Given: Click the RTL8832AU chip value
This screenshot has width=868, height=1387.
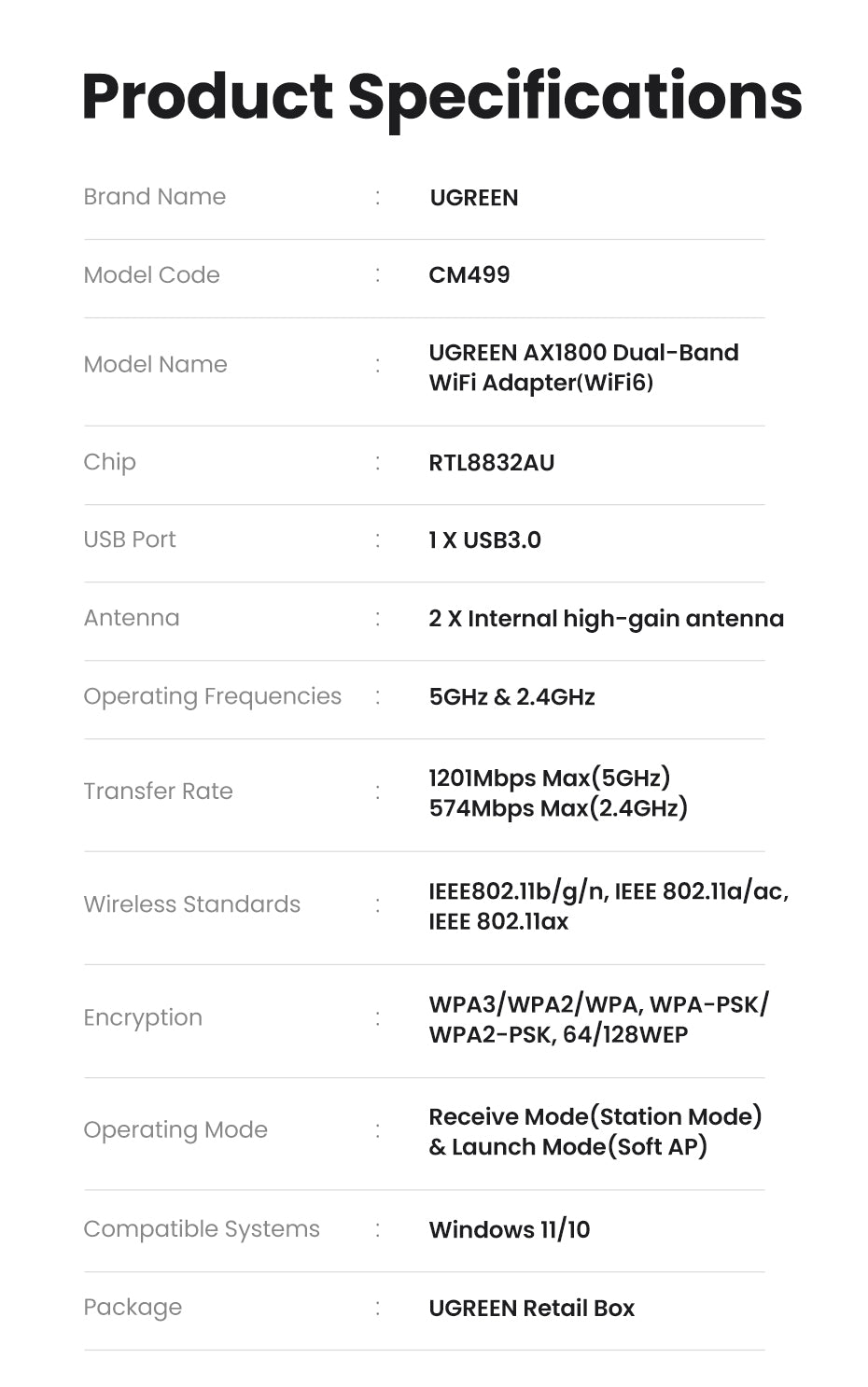Looking at the screenshot, I should tap(491, 463).
